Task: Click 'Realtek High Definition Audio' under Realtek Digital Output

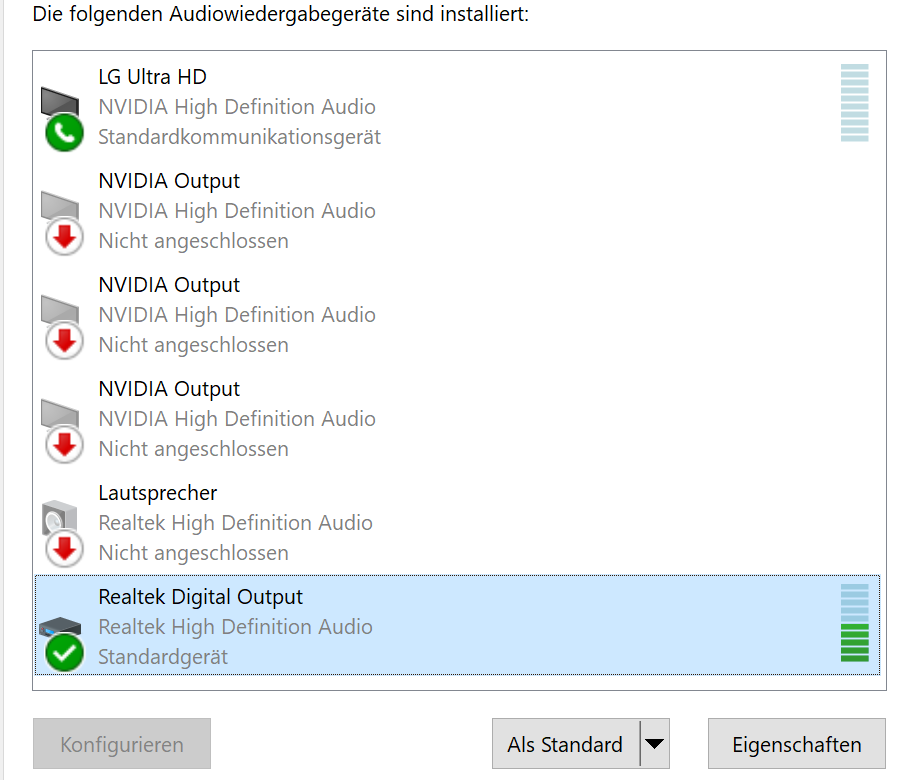Action: point(236,627)
